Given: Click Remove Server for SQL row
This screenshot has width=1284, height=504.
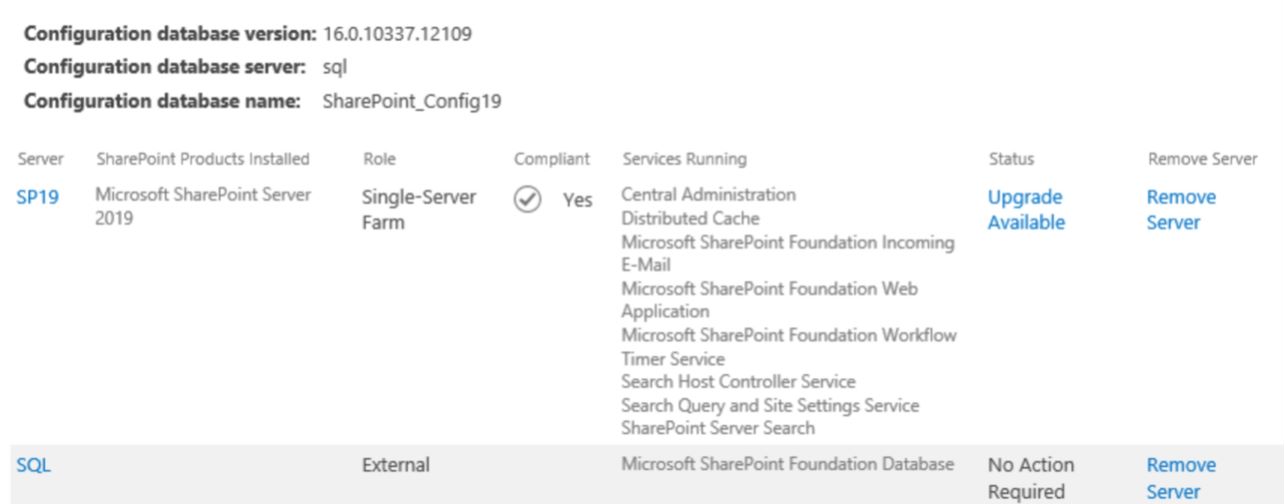Looking at the screenshot, I should click(1181, 478).
